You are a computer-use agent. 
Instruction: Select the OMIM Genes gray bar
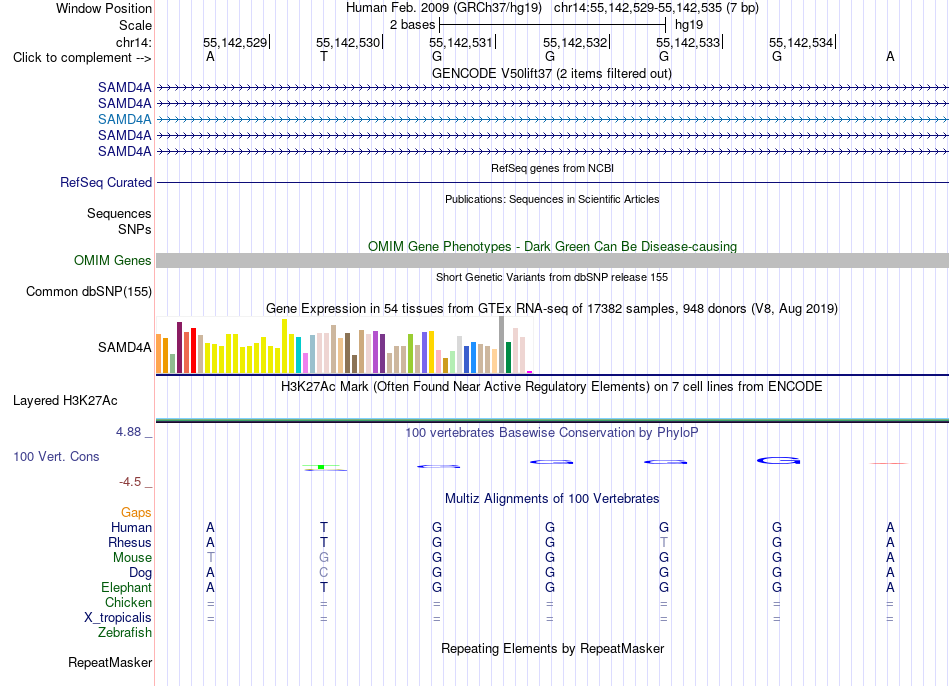coord(552,261)
